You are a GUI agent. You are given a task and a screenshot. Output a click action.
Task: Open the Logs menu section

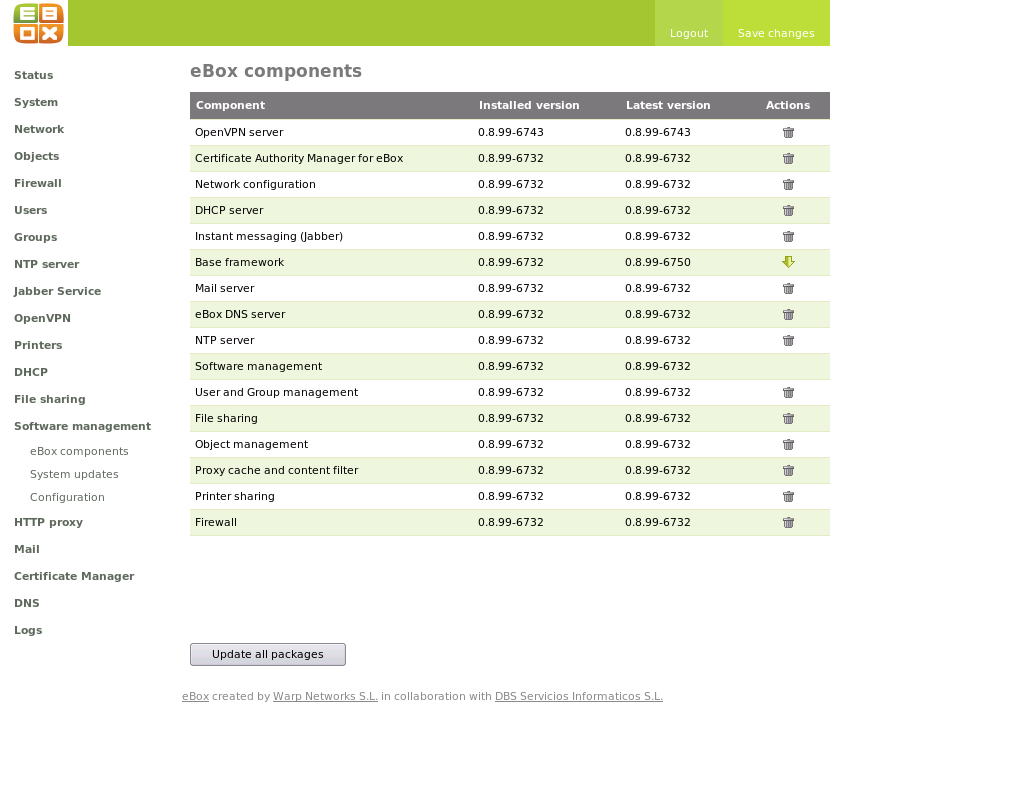pos(28,630)
